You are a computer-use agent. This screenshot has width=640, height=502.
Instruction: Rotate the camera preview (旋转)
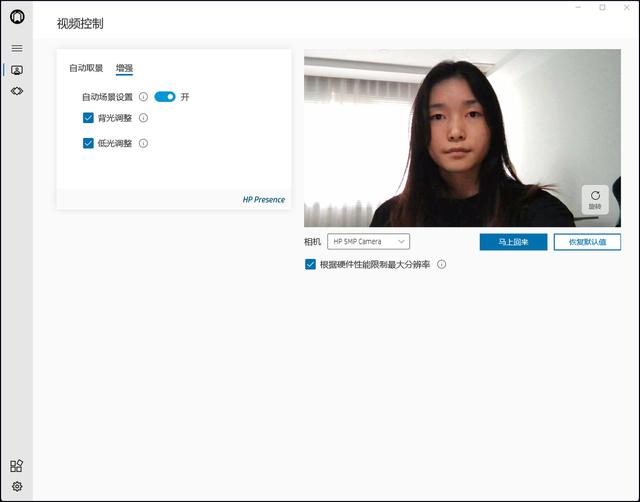tap(595, 200)
